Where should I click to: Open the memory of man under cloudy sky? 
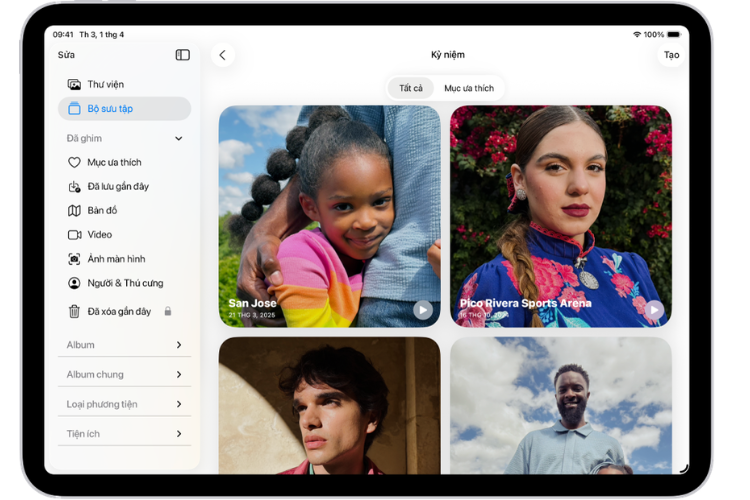(561, 406)
